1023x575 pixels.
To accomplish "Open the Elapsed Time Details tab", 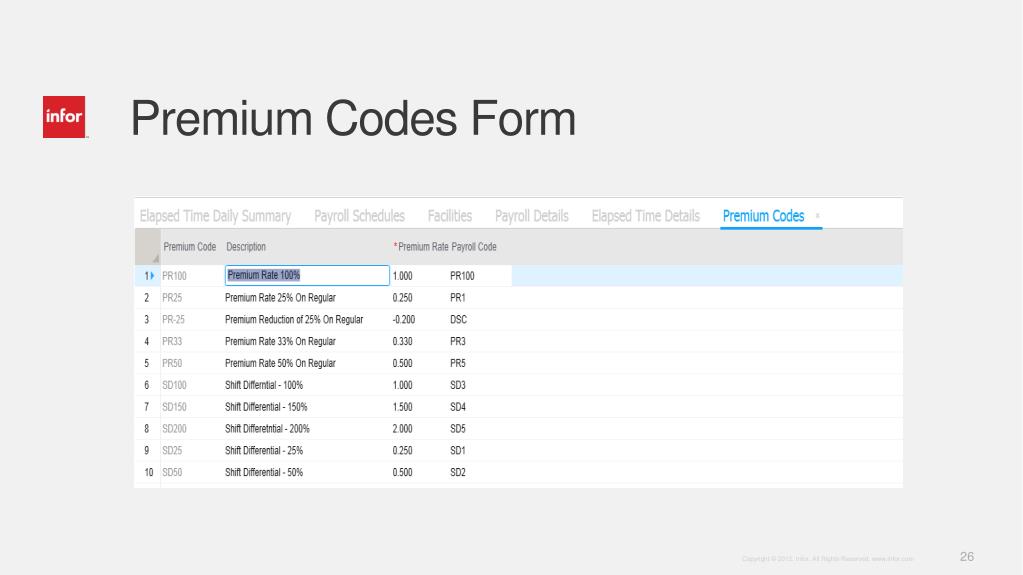I will (645, 216).
